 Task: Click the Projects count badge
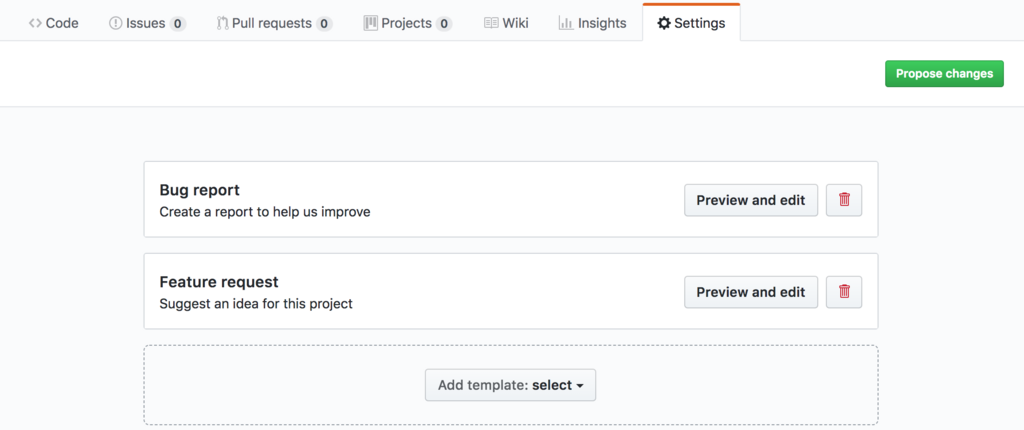click(444, 23)
